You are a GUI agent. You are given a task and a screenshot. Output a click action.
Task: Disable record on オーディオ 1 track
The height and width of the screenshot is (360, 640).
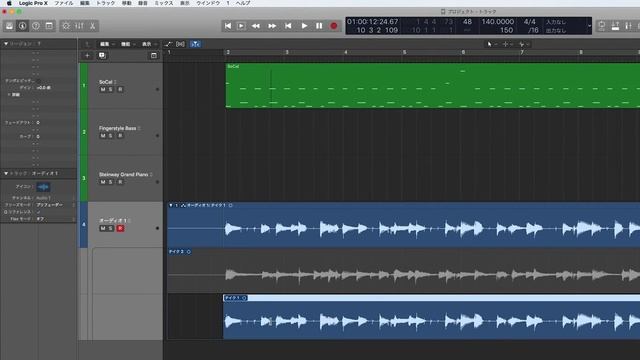tap(120, 228)
